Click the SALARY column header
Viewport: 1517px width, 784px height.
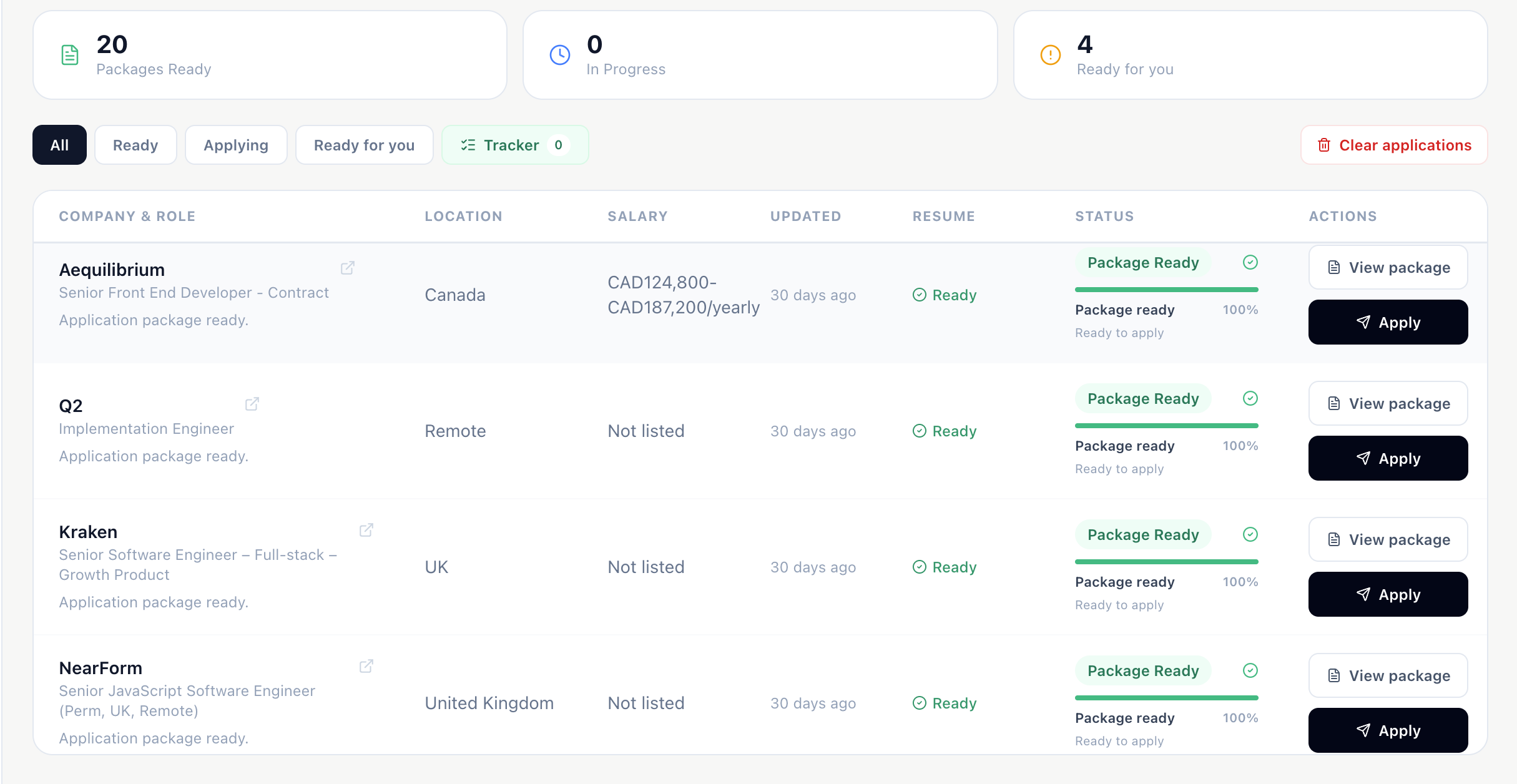(637, 216)
